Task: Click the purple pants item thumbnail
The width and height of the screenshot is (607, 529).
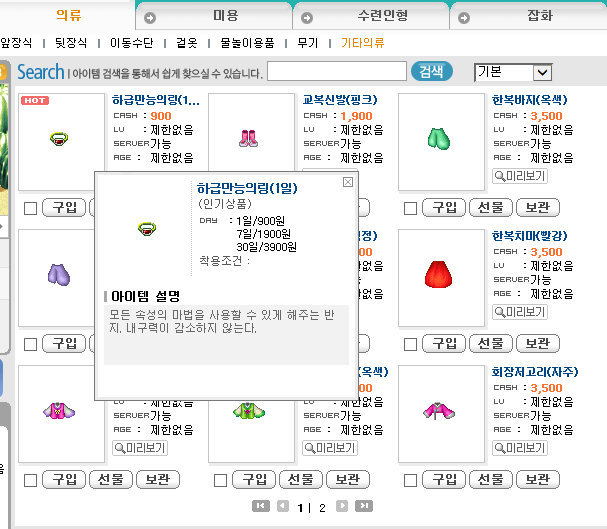Action: 59,275
